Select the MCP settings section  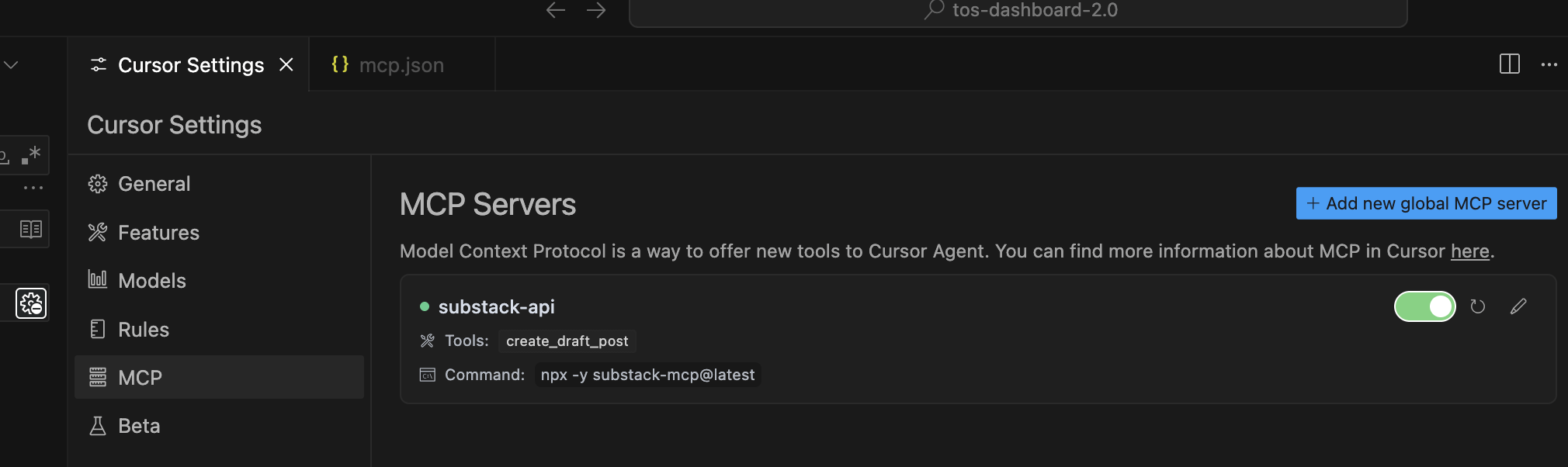219,377
